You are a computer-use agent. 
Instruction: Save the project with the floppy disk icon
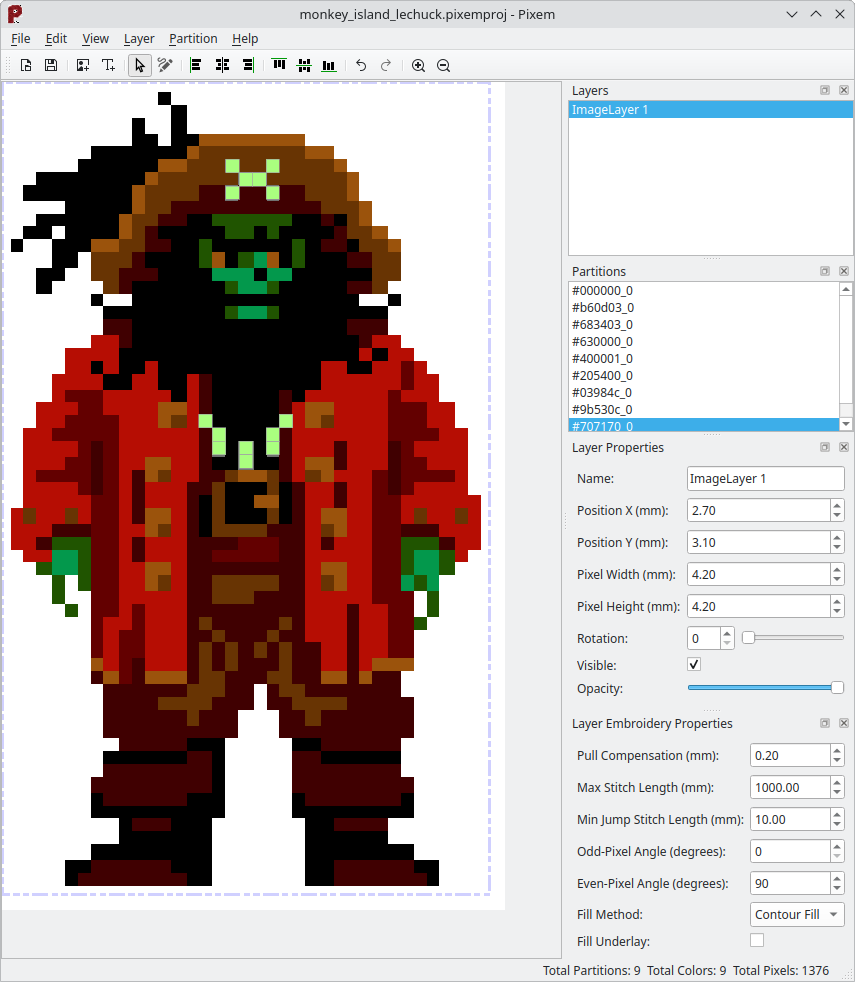[x=51, y=65]
